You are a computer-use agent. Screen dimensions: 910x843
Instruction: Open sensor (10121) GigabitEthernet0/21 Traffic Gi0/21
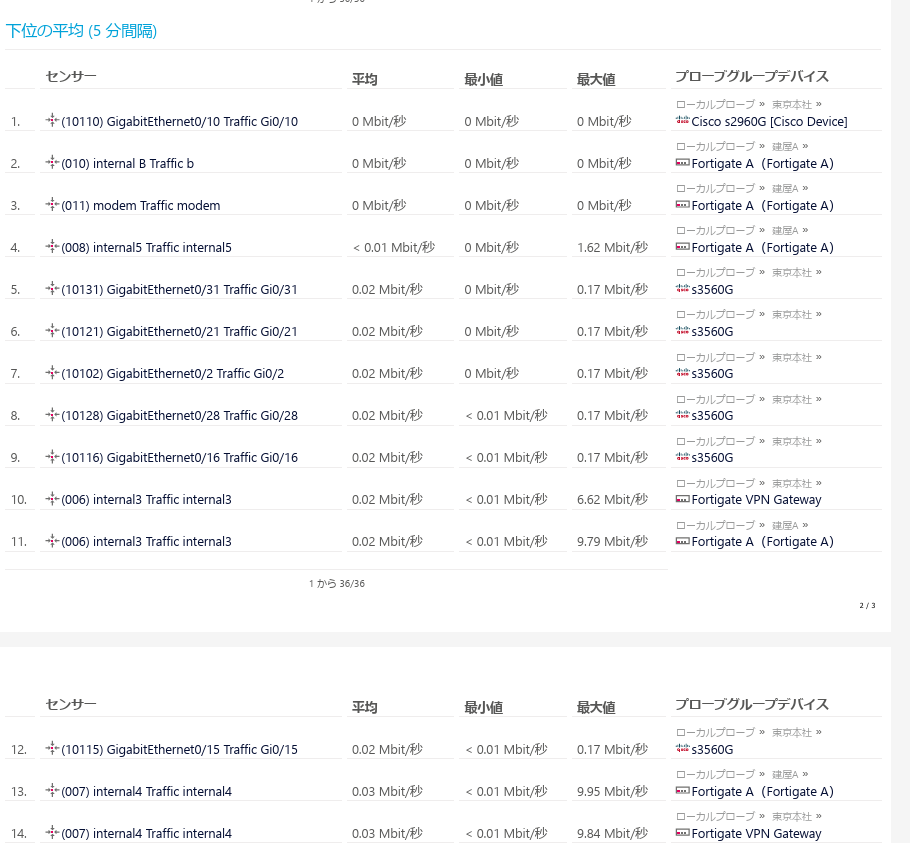click(x=179, y=331)
